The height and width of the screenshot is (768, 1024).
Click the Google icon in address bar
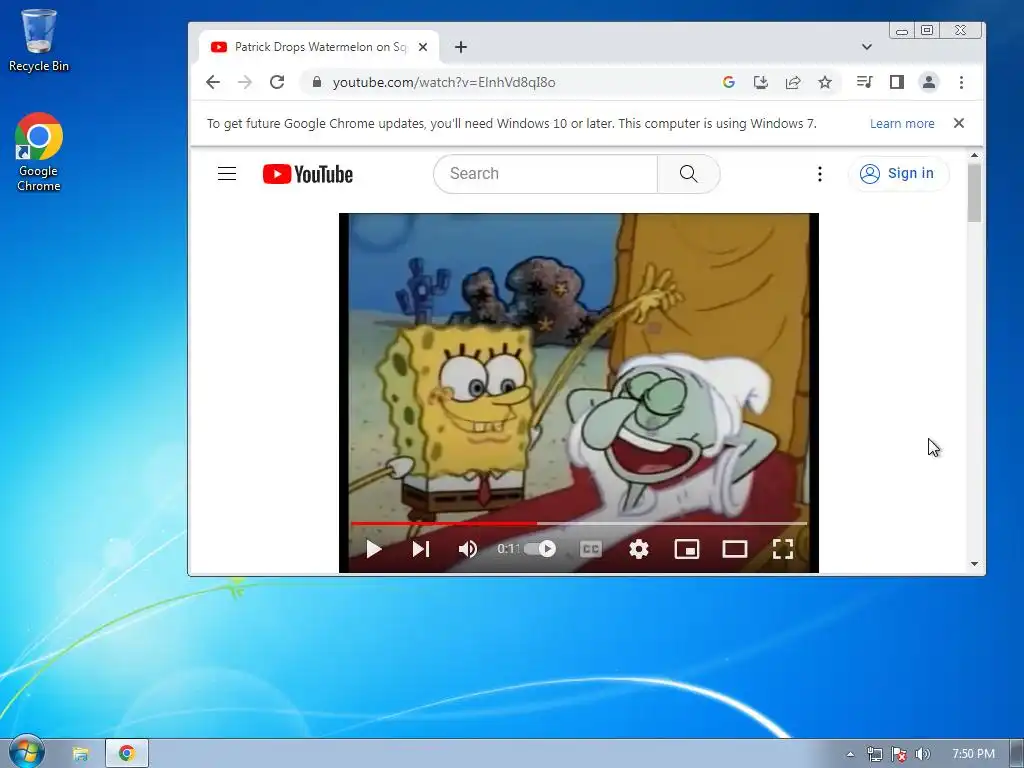click(729, 82)
